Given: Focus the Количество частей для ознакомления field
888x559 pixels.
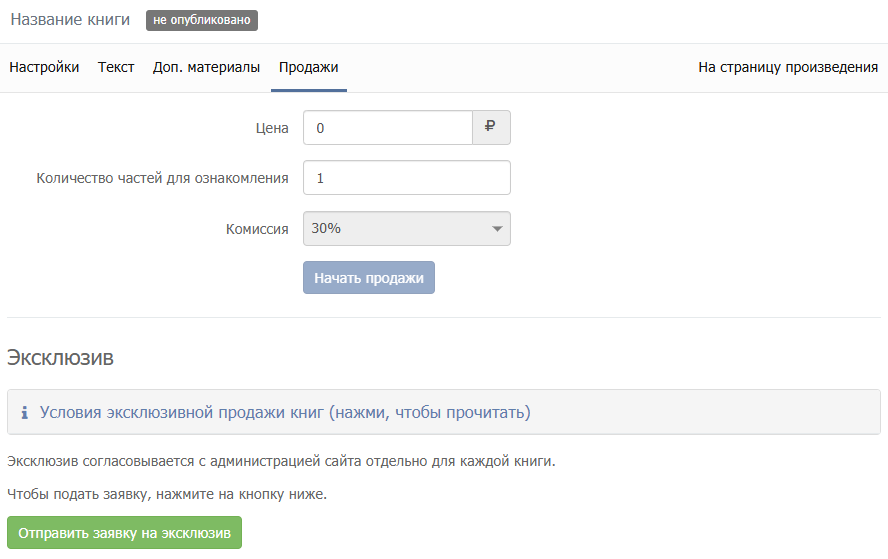Looking at the screenshot, I should [x=407, y=178].
